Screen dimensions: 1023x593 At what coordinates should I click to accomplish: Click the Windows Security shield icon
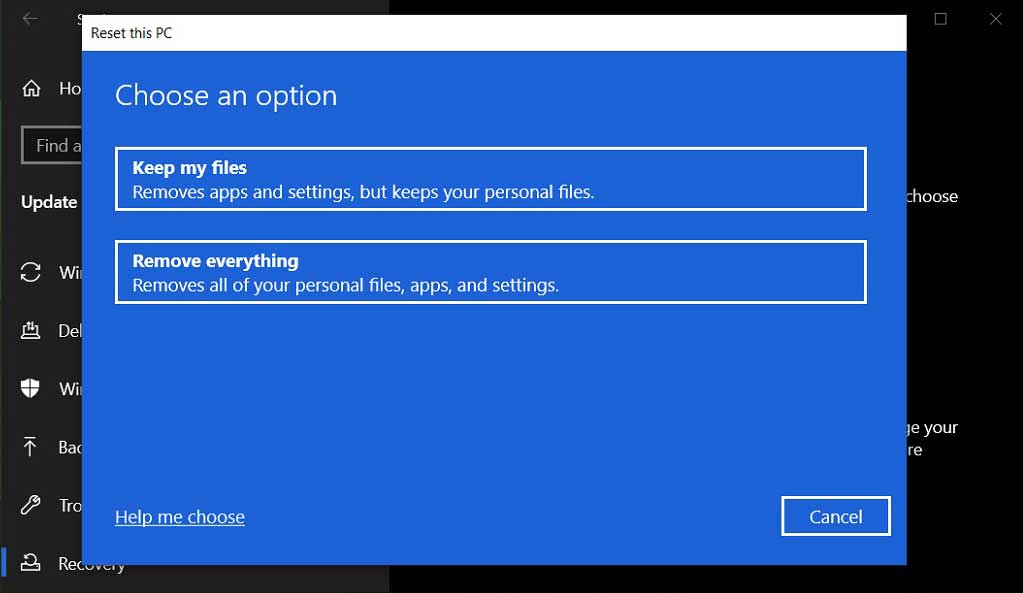tap(31, 388)
